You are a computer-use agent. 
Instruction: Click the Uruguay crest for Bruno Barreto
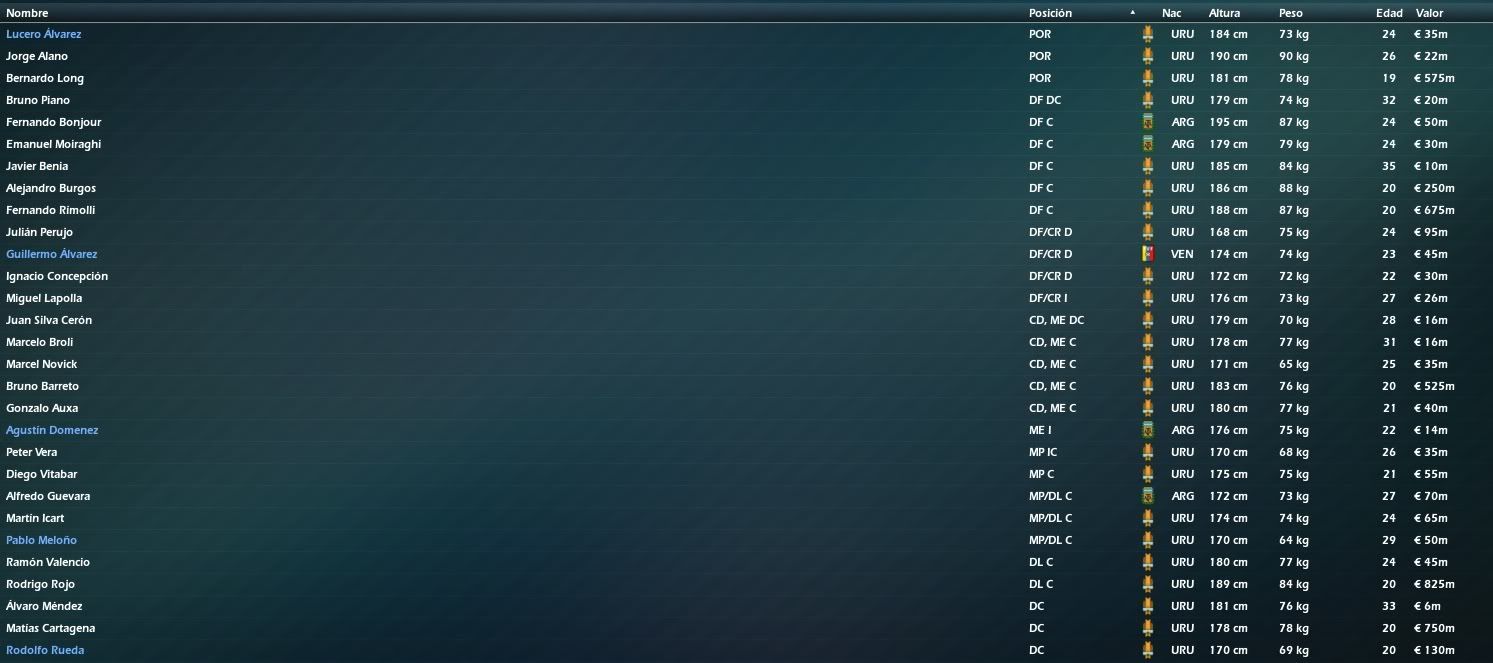pos(1148,386)
